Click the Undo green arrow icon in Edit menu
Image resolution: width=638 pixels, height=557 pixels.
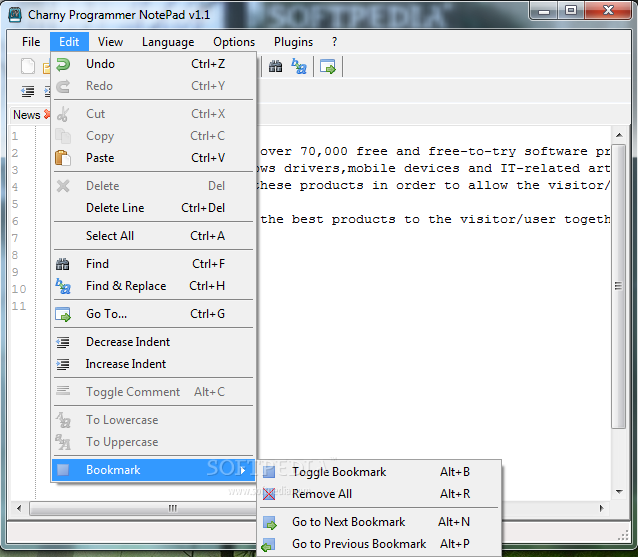pyautogui.click(x=63, y=64)
